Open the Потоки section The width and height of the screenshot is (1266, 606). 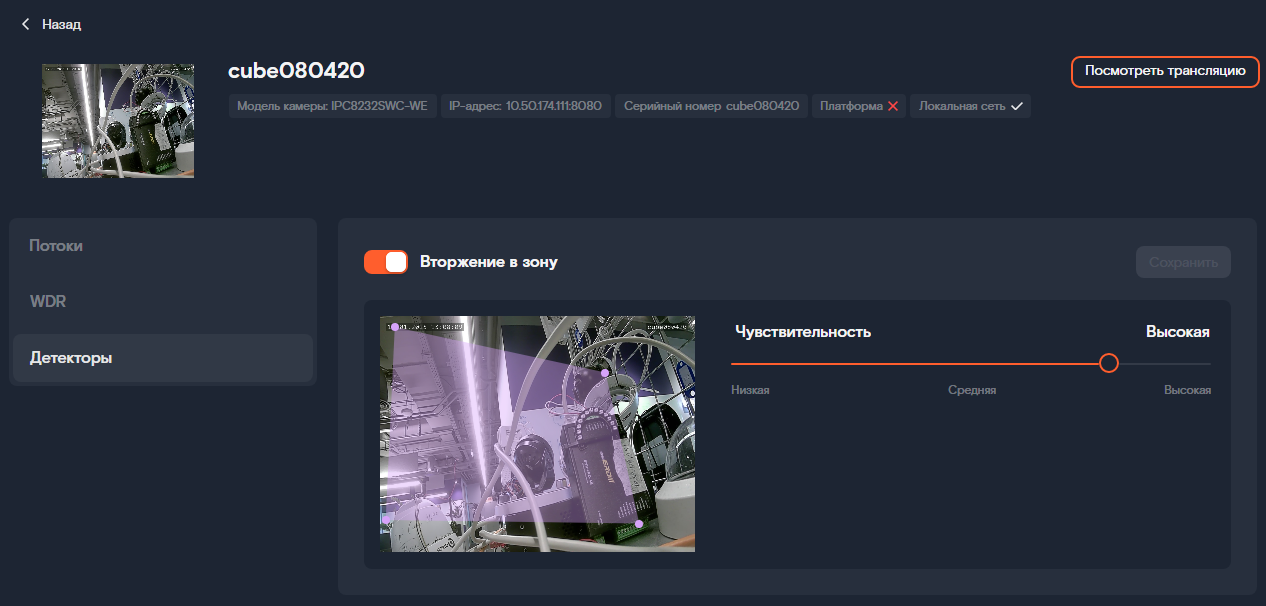pyautogui.click(x=163, y=246)
